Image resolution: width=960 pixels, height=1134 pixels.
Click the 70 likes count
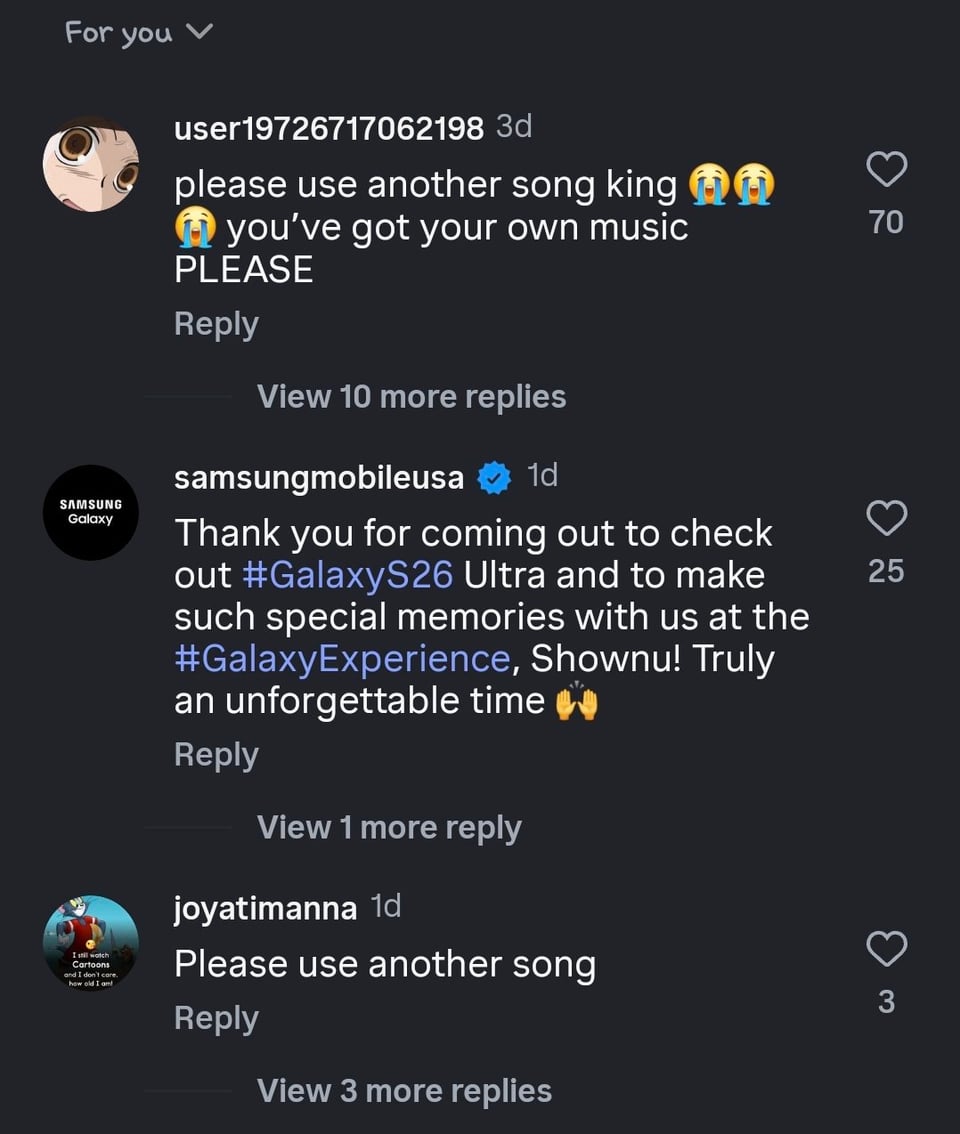pyautogui.click(x=886, y=221)
